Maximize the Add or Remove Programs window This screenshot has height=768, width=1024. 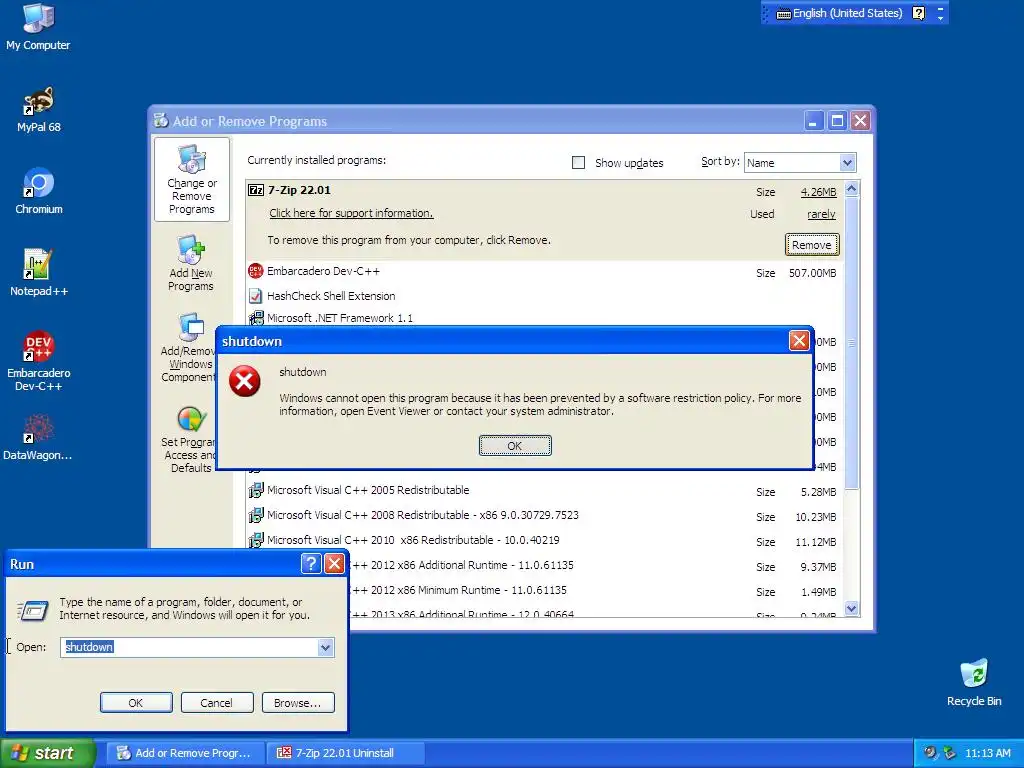[x=837, y=121]
